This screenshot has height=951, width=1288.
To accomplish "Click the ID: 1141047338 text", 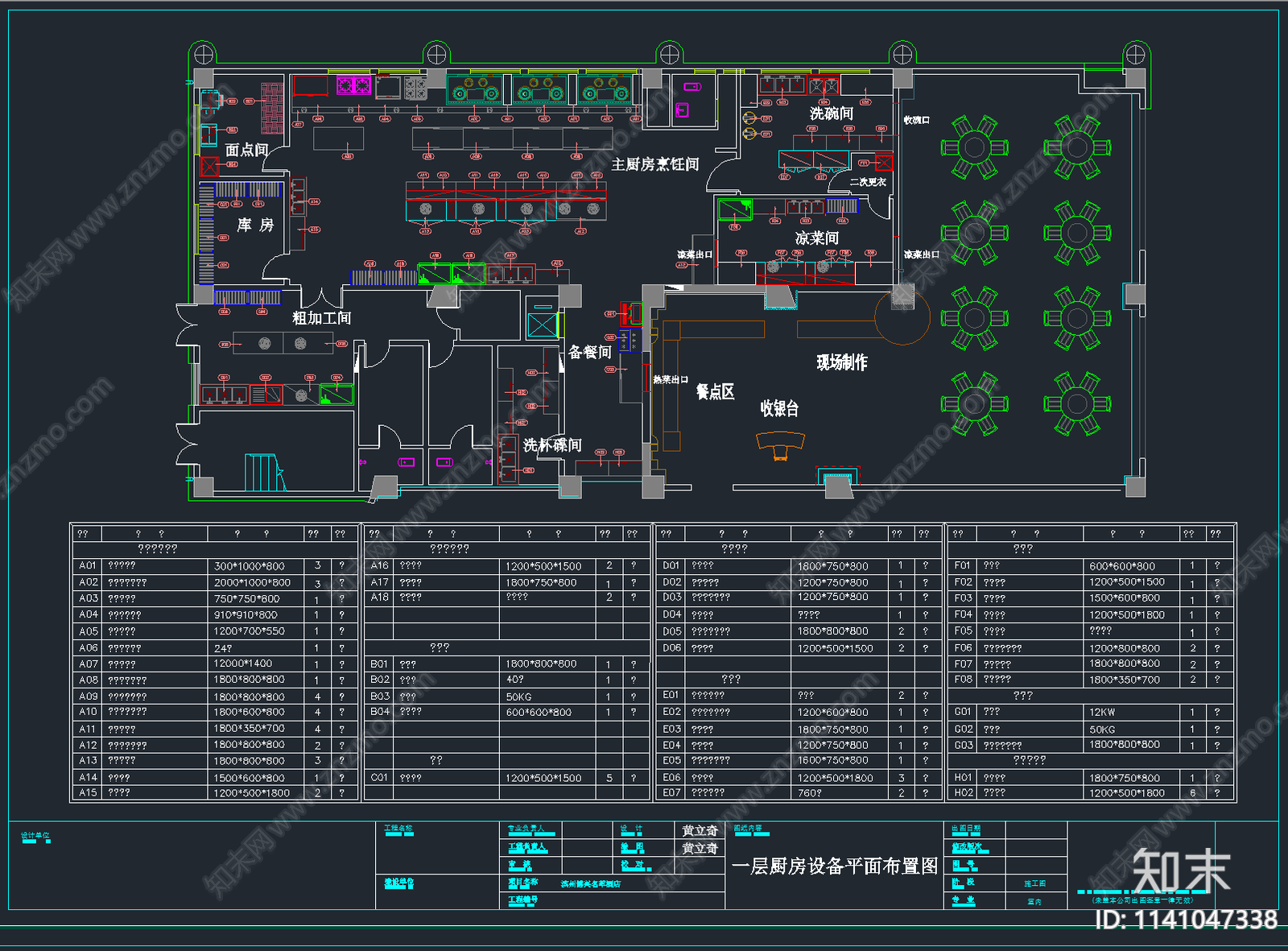I will 1186,920.
